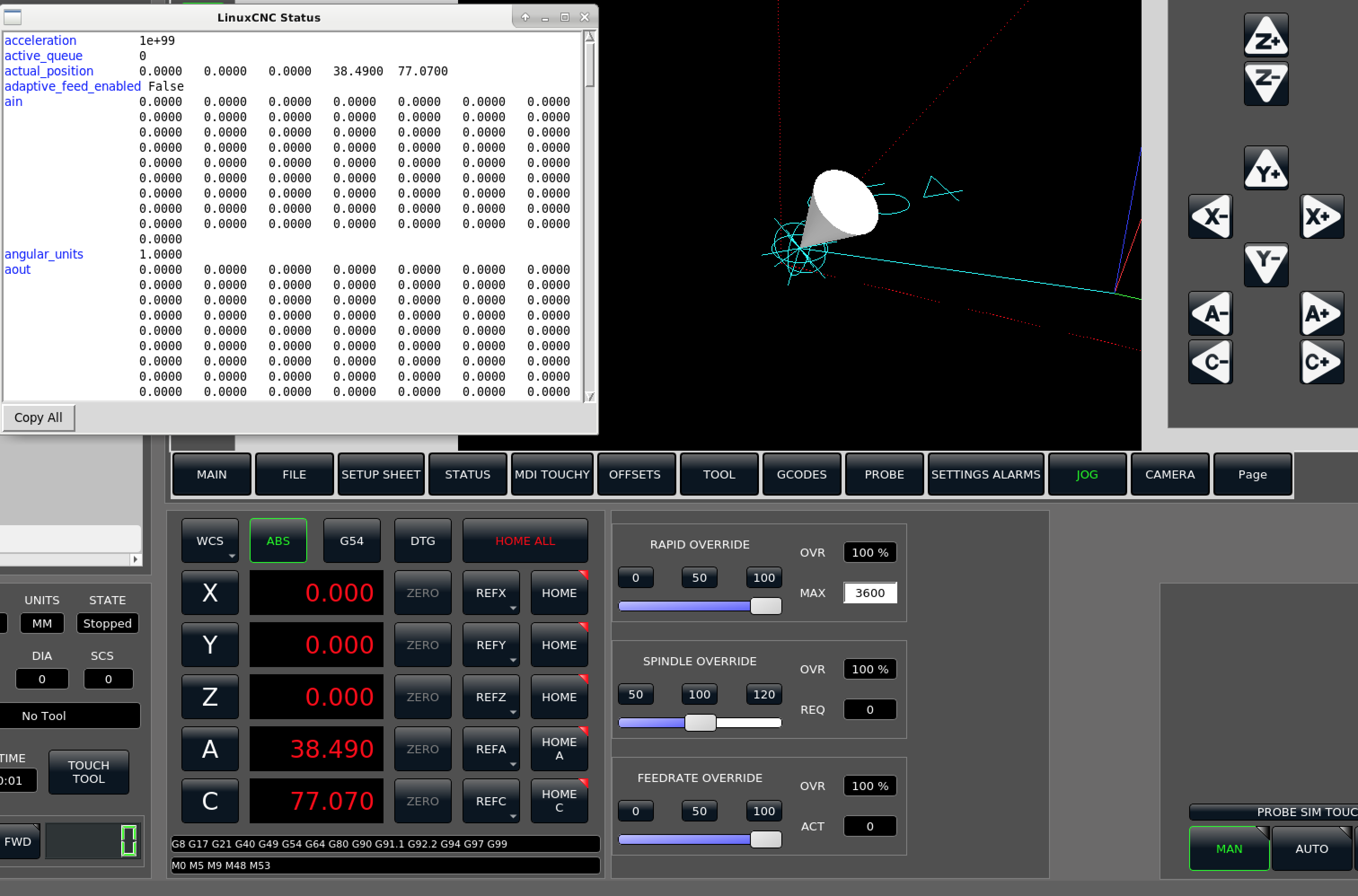Open the TOOL tab

pyautogui.click(x=719, y=474)
